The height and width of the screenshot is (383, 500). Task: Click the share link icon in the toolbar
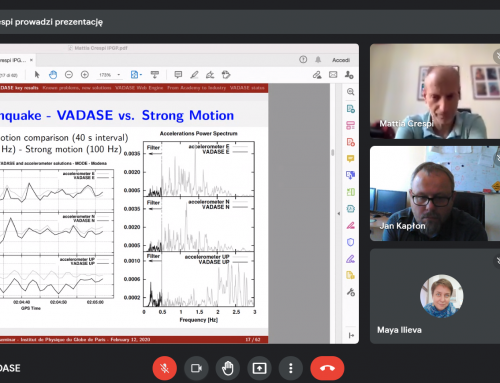tap(317, 75)
